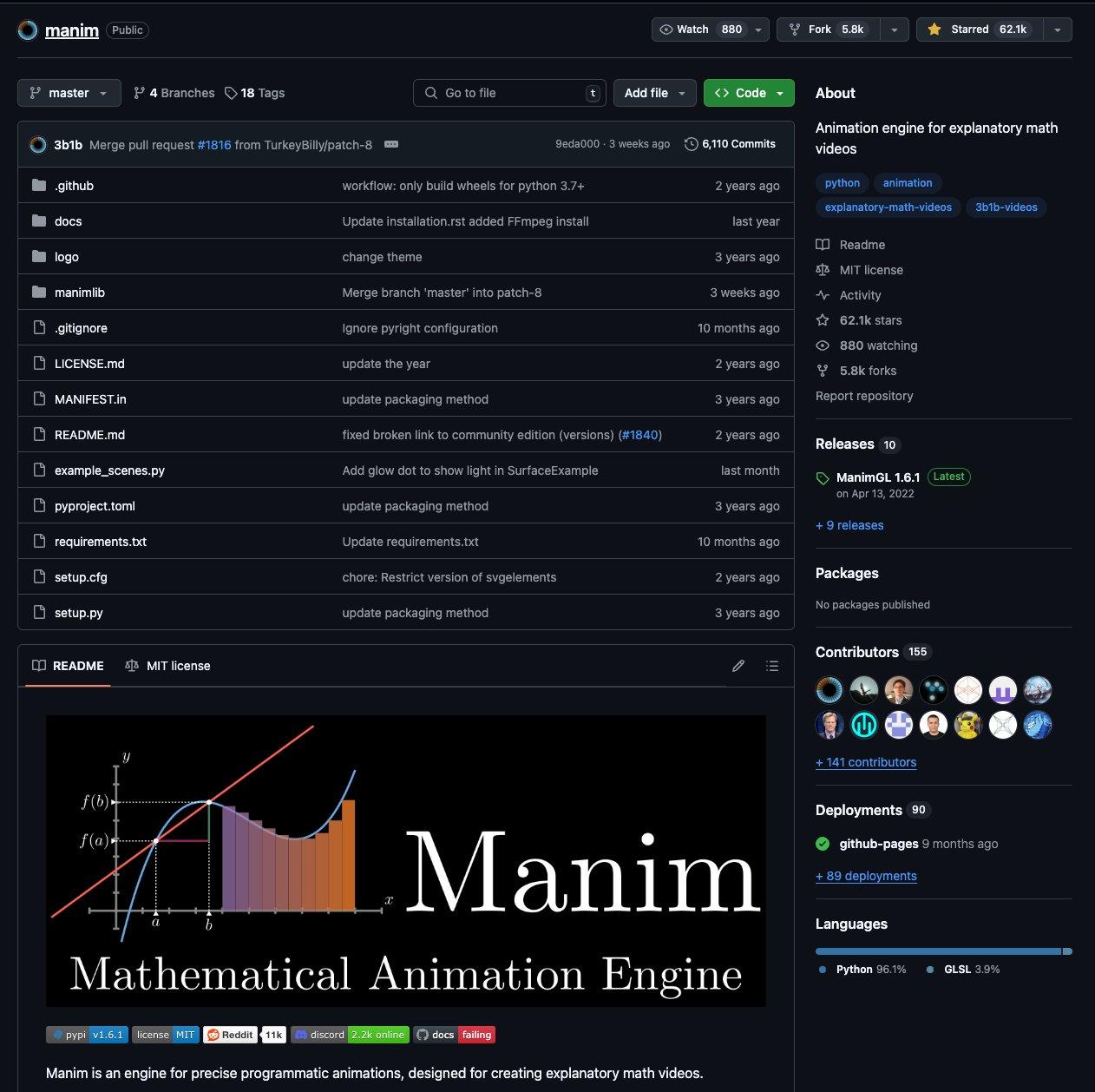Click the pypi v1.6.1 badge
Screen dimensions: 1095x1092
pyautogui.click(x=87, y=1035)
